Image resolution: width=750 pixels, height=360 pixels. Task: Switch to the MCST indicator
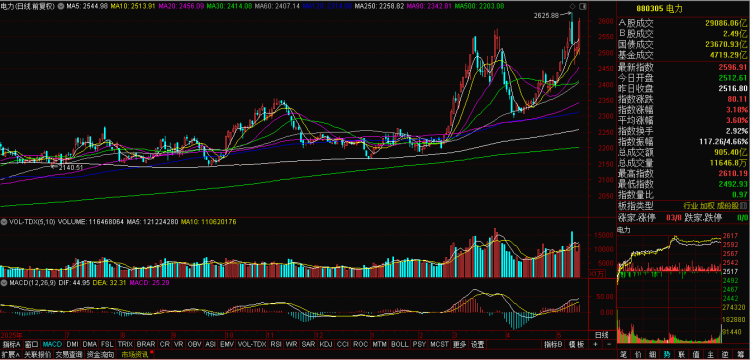(439, 344)
